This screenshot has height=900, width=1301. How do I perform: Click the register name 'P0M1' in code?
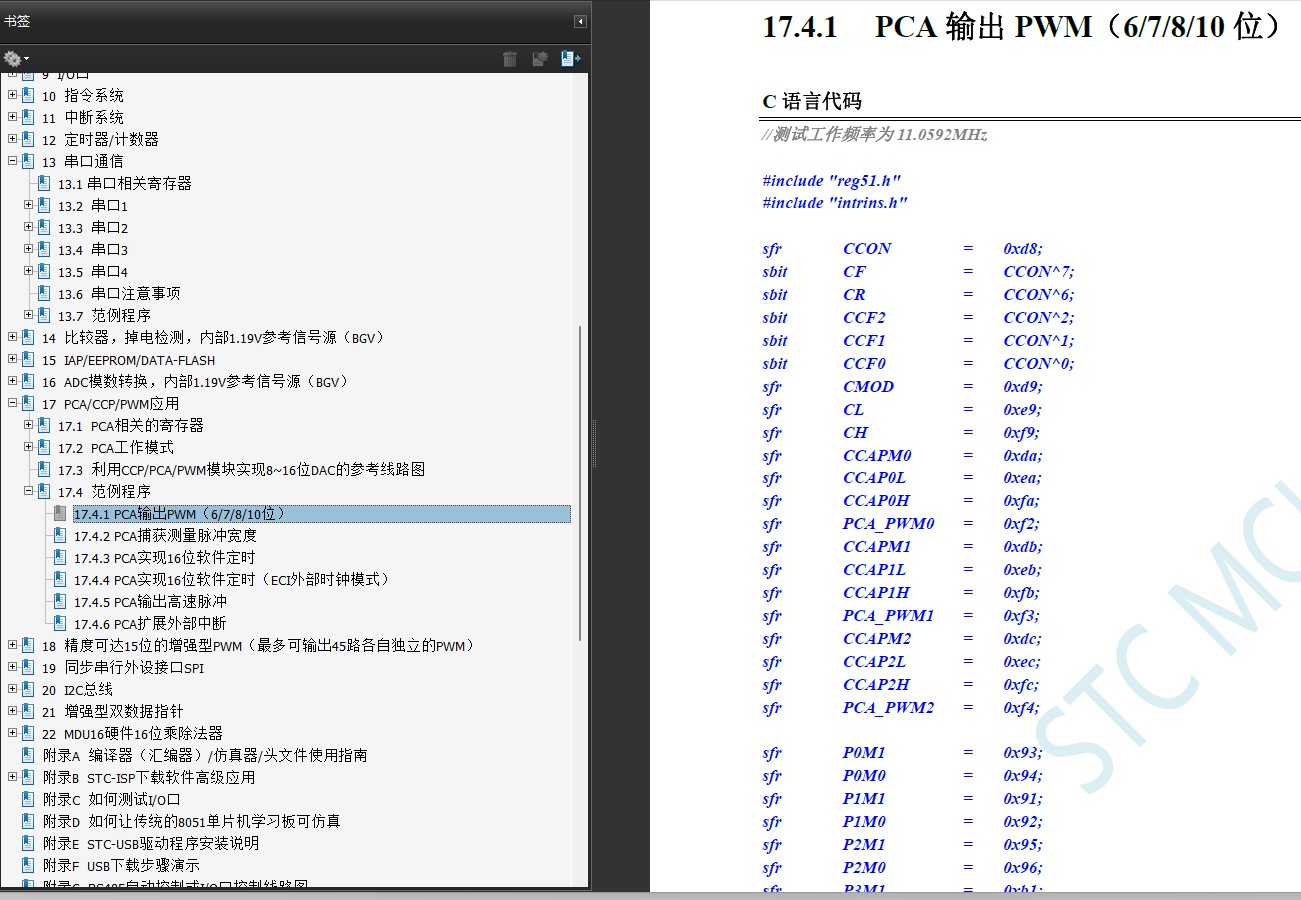point(864,753)
